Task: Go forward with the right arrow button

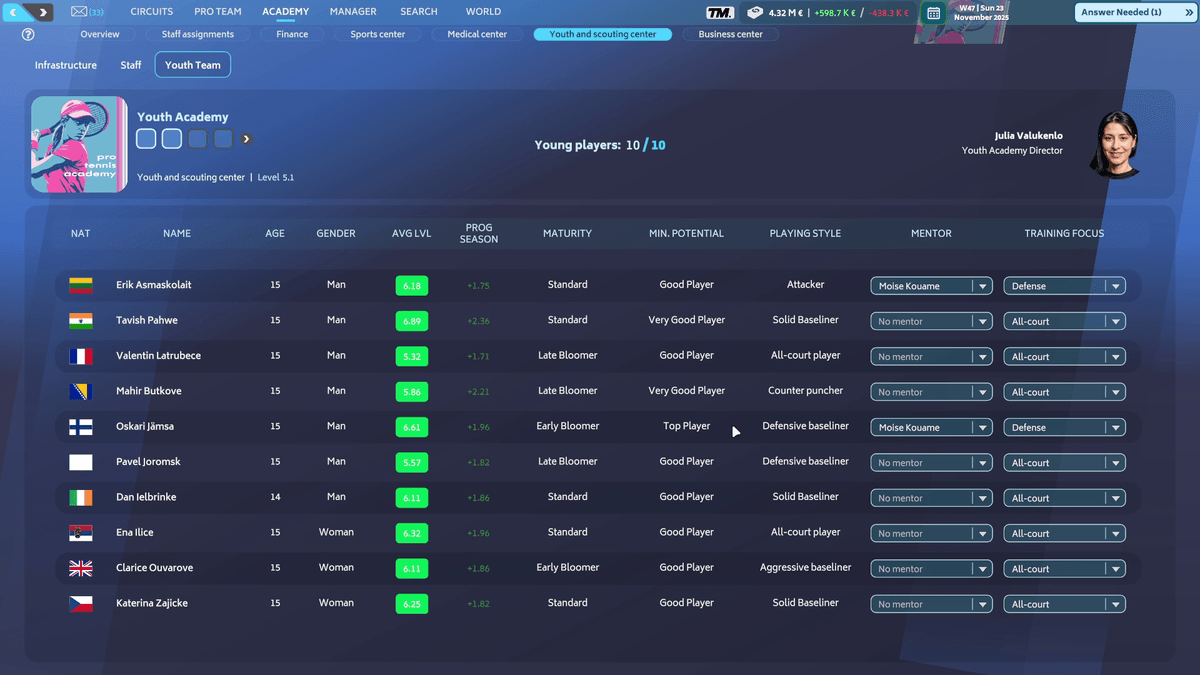Action: (x=42, y=12)
